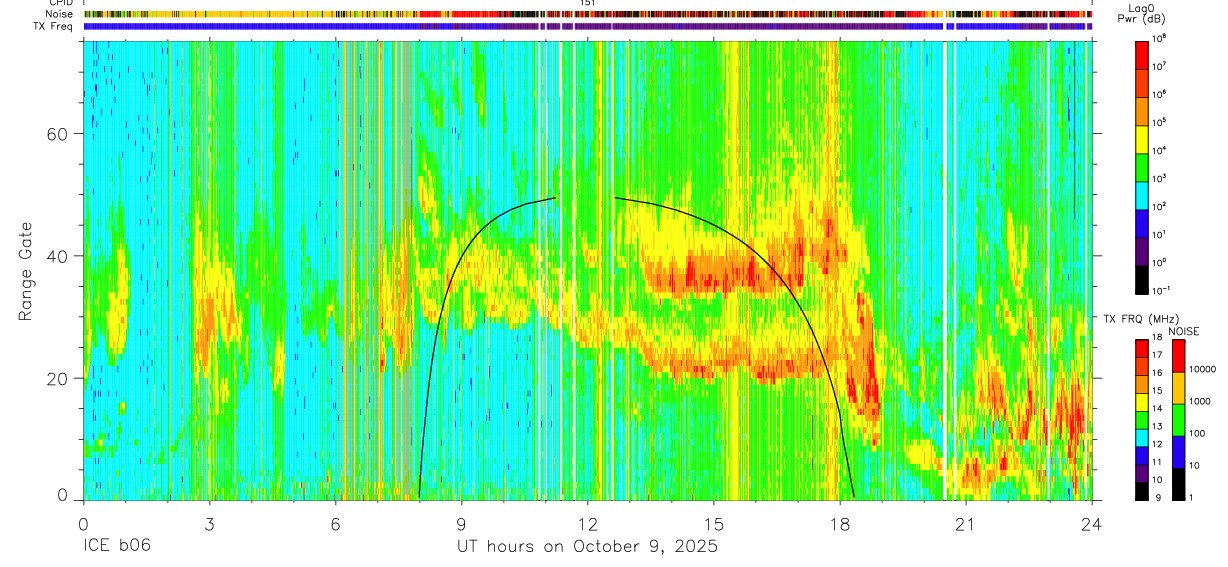1228x567 pixels.
Task: Click the red segment of TX FRQ colorbar
Action: click(1143, 349)
